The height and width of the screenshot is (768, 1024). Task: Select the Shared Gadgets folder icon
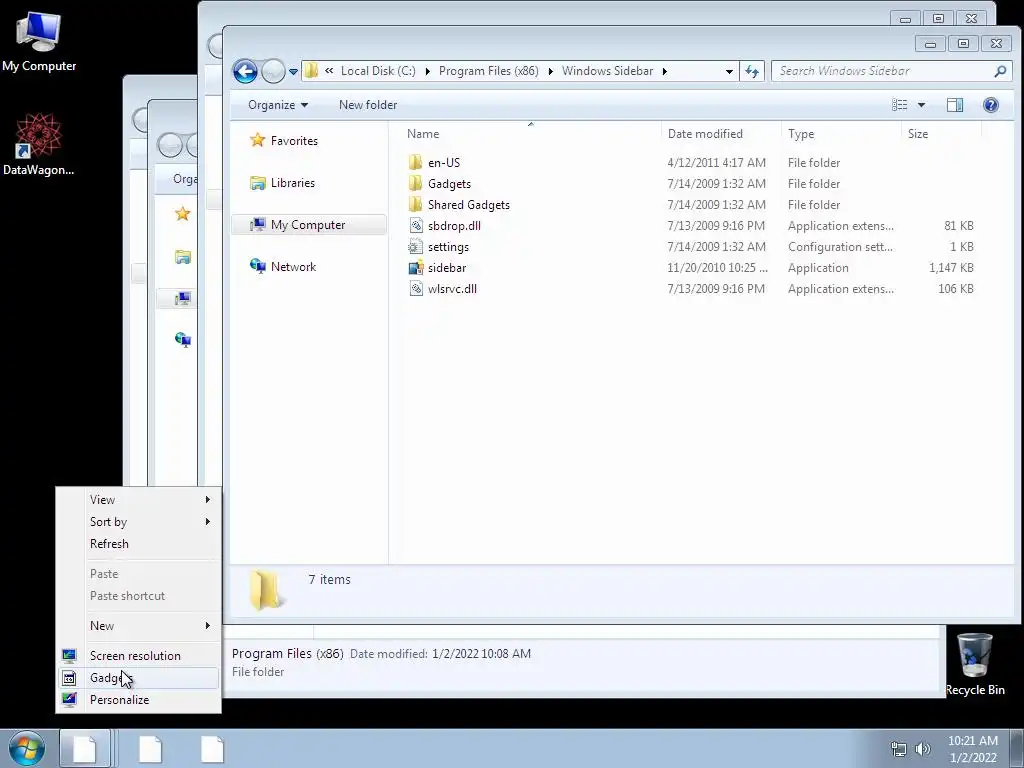(x=415, y=204)
